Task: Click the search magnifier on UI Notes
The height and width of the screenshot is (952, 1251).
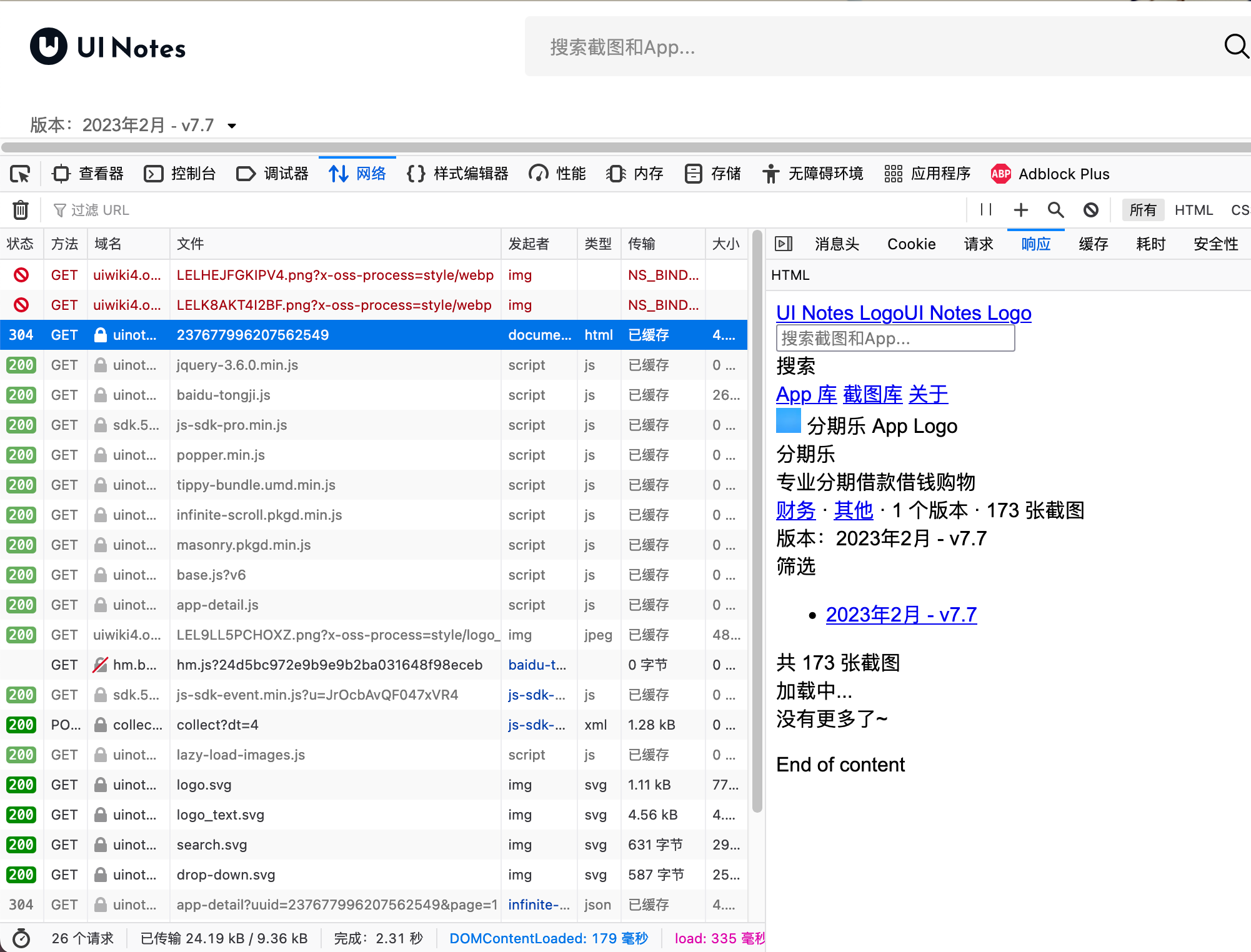Action: click(x=1235, y=46)
